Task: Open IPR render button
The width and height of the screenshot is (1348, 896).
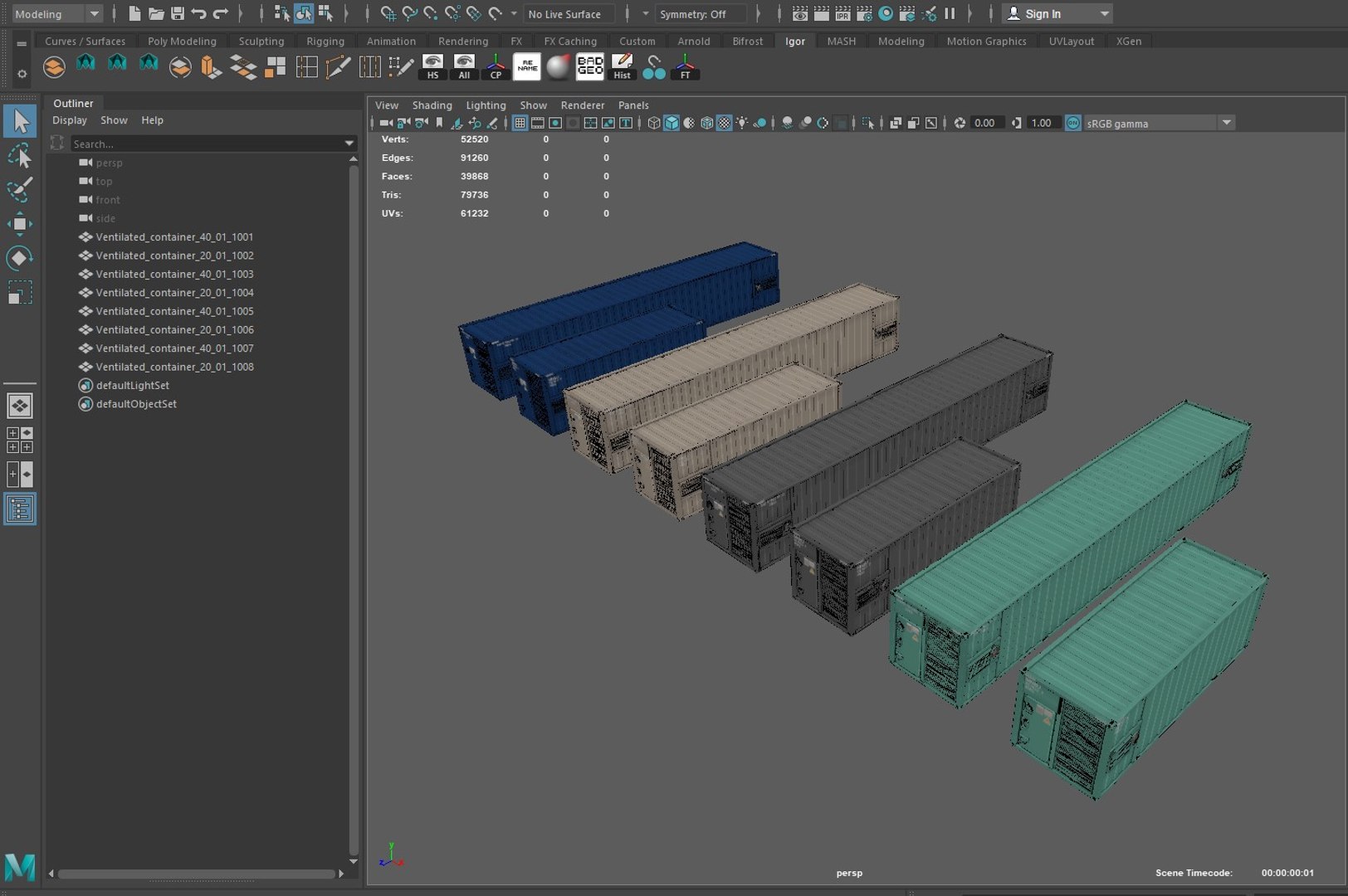Action: 842,13
